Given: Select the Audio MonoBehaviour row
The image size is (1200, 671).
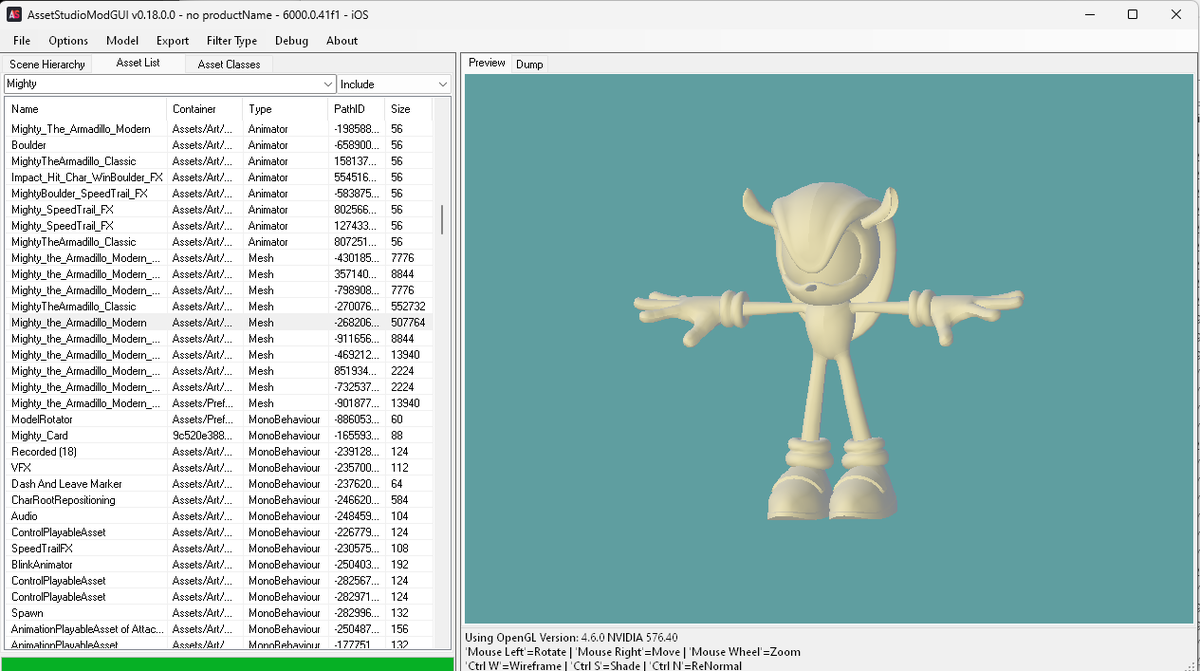Looking at the screenshot, I should (219, 516).
